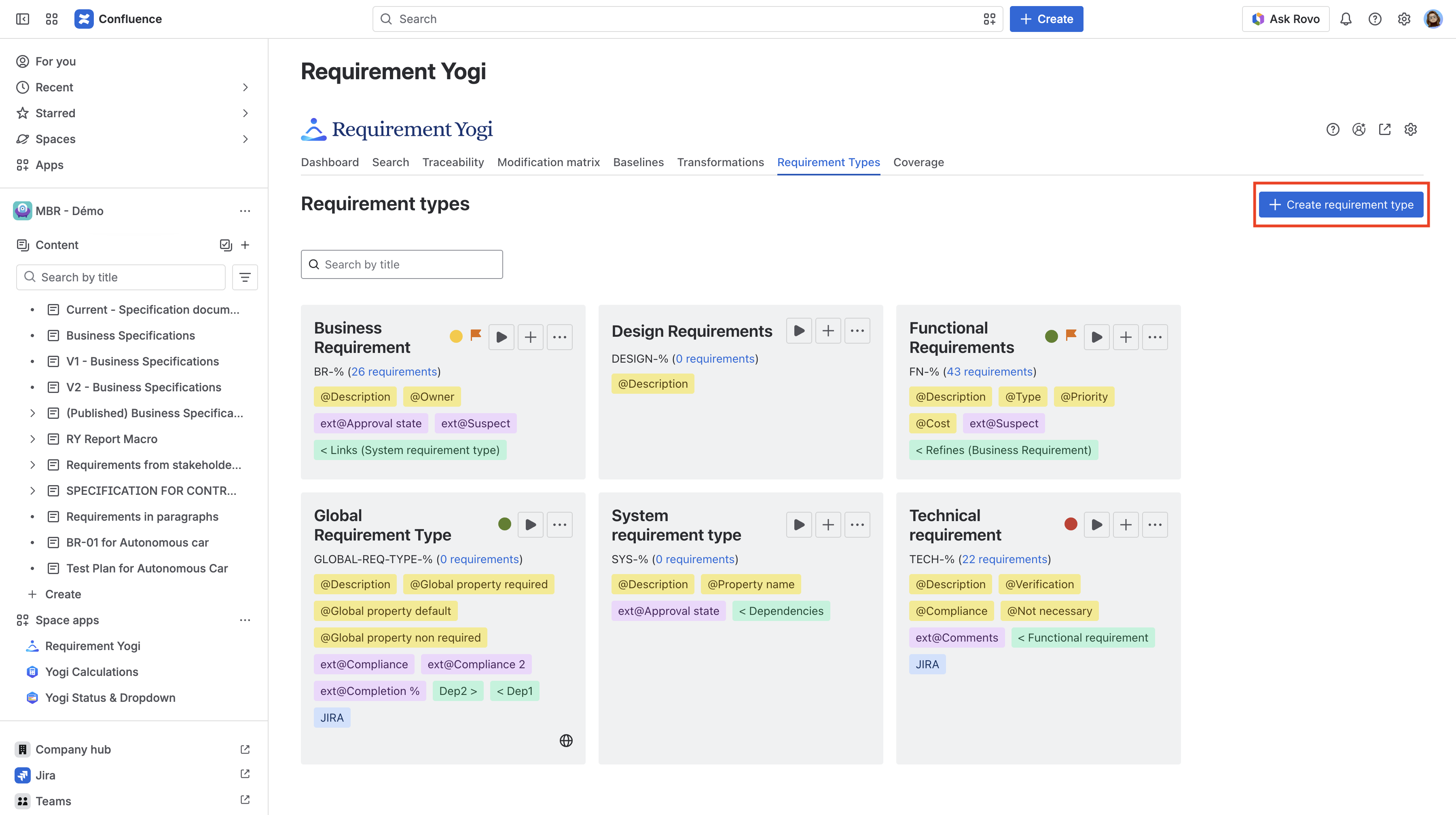
Task: Open filter icon beside sidebar search
Action: (x=245, y=277)
